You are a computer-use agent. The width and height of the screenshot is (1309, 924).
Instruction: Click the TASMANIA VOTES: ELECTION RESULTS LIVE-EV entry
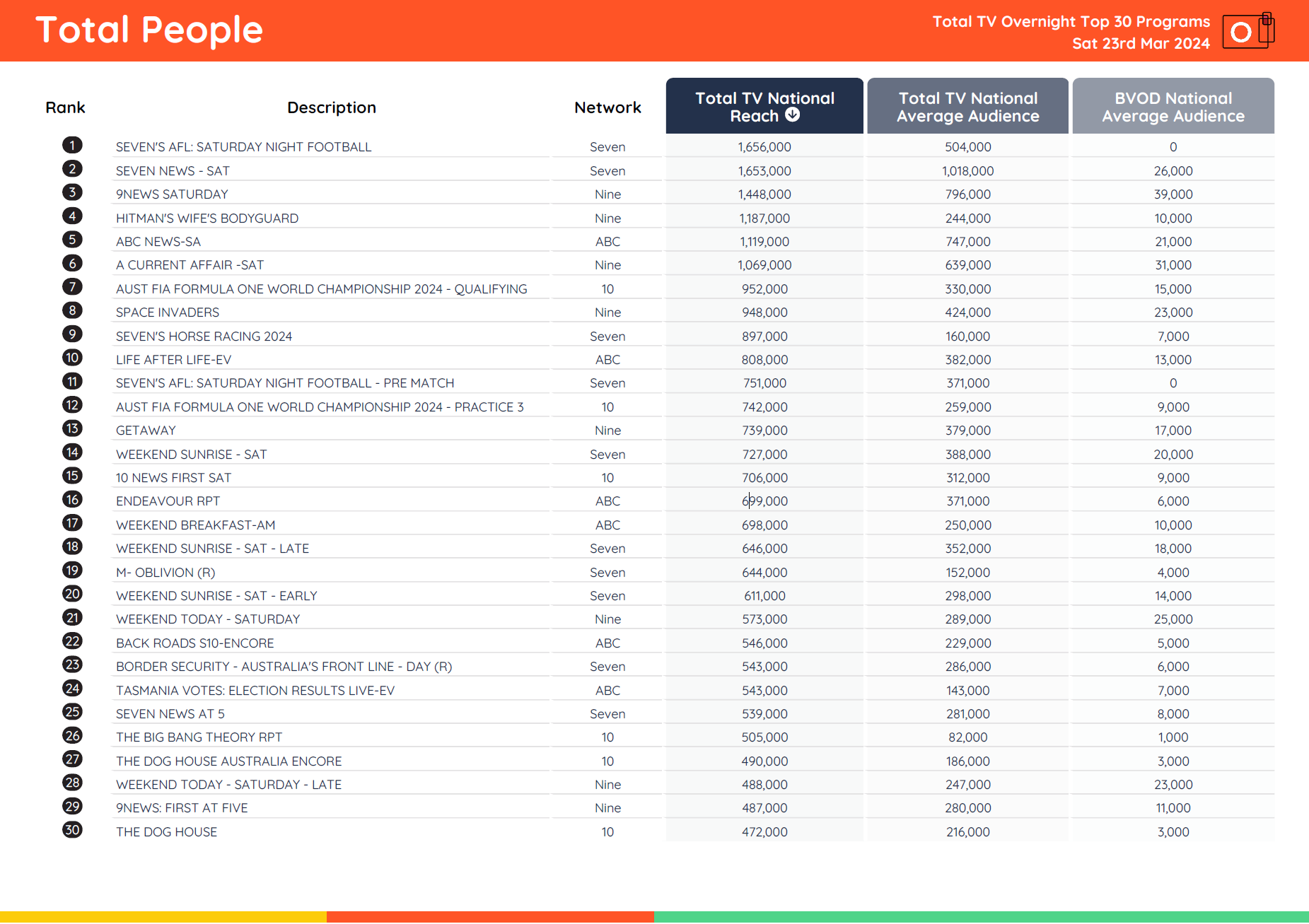(255, 691)
